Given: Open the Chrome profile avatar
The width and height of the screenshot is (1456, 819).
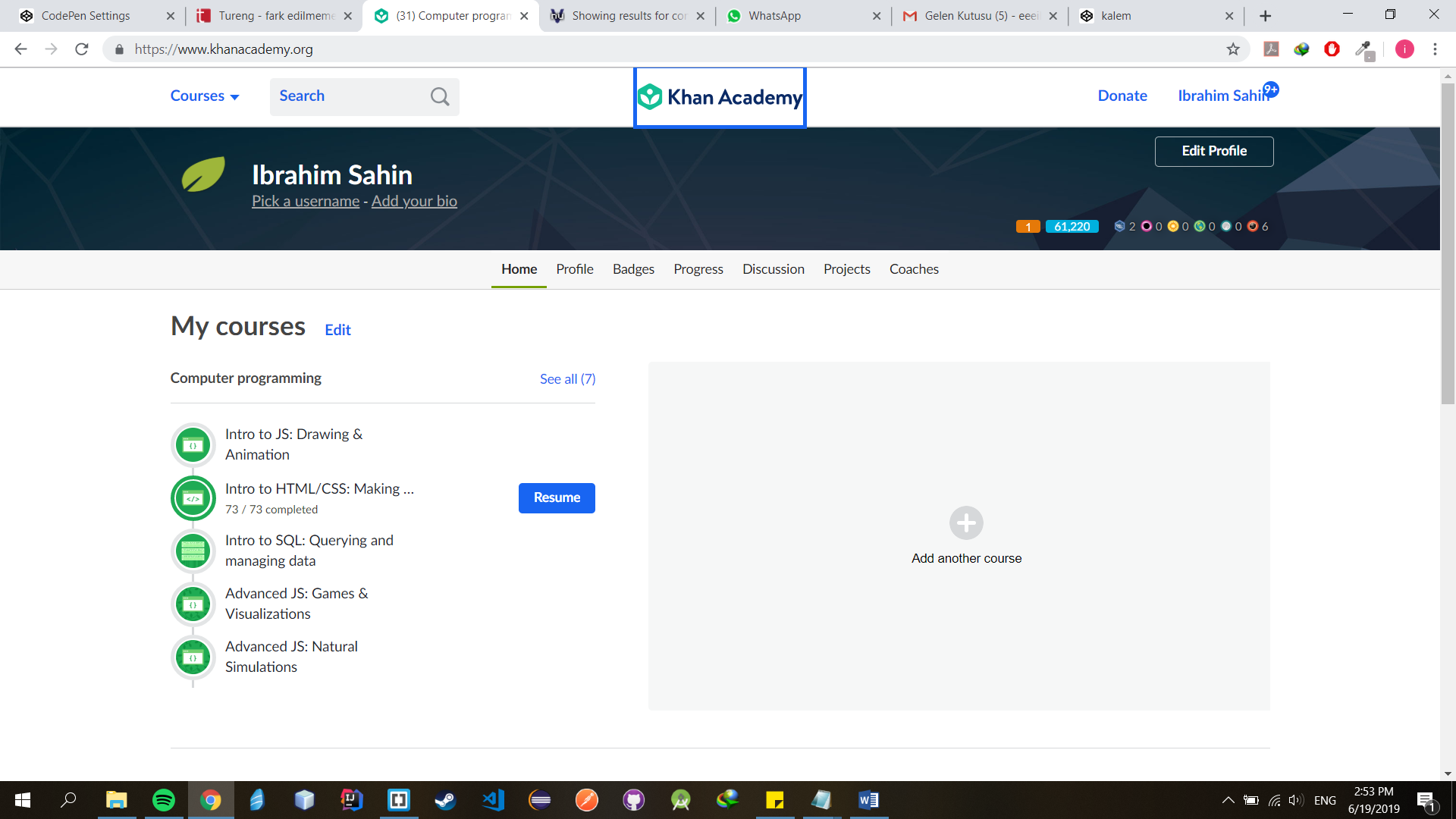Looking at the screenshot, I should pyautogui.click(x=1404, y=49).
